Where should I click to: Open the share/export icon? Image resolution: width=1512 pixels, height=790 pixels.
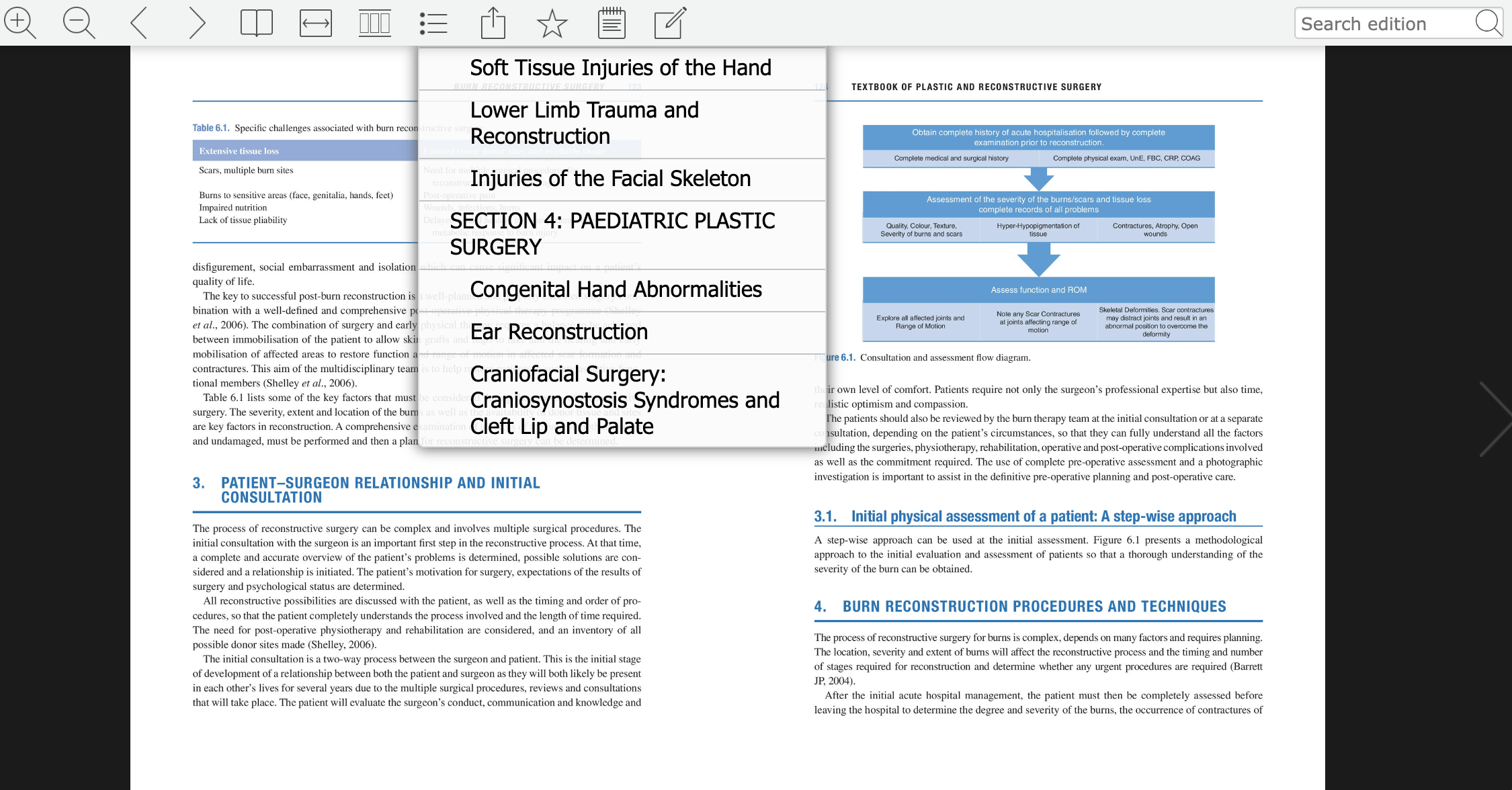(493, 23)
